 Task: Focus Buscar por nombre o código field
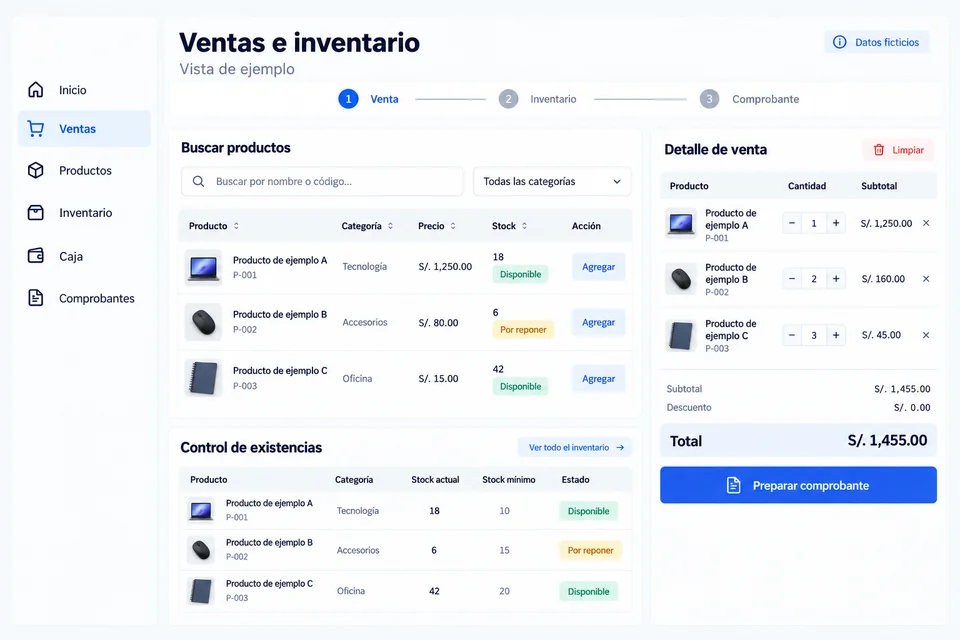point(322,181)
